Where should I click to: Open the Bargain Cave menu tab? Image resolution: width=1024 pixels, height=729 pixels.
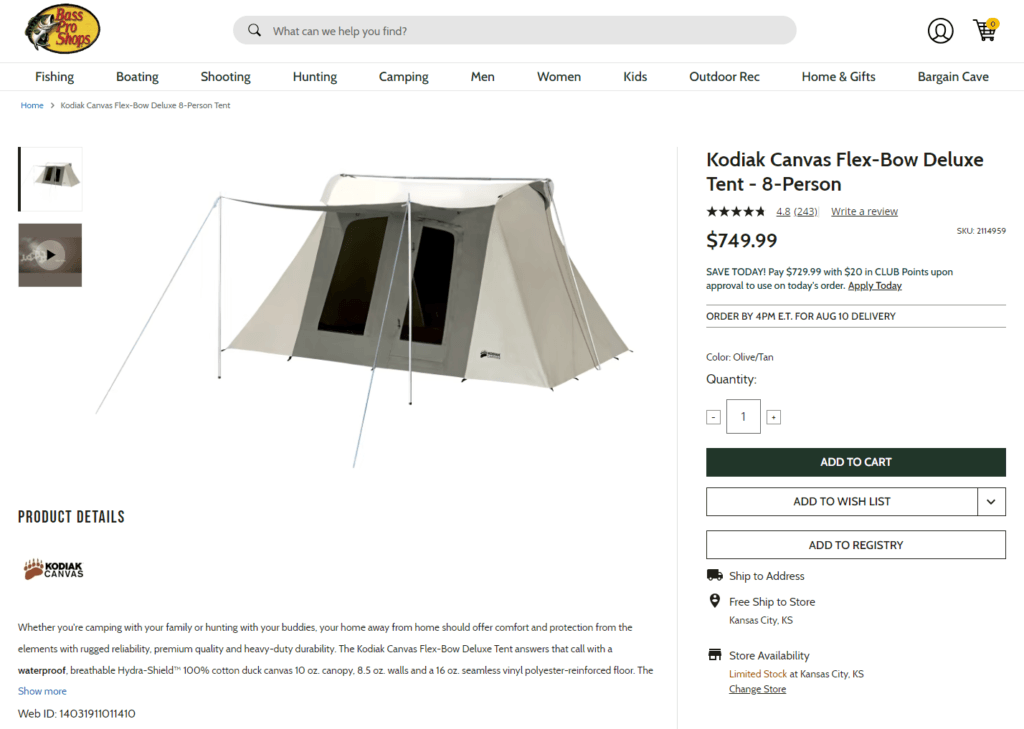pos(952,76)
